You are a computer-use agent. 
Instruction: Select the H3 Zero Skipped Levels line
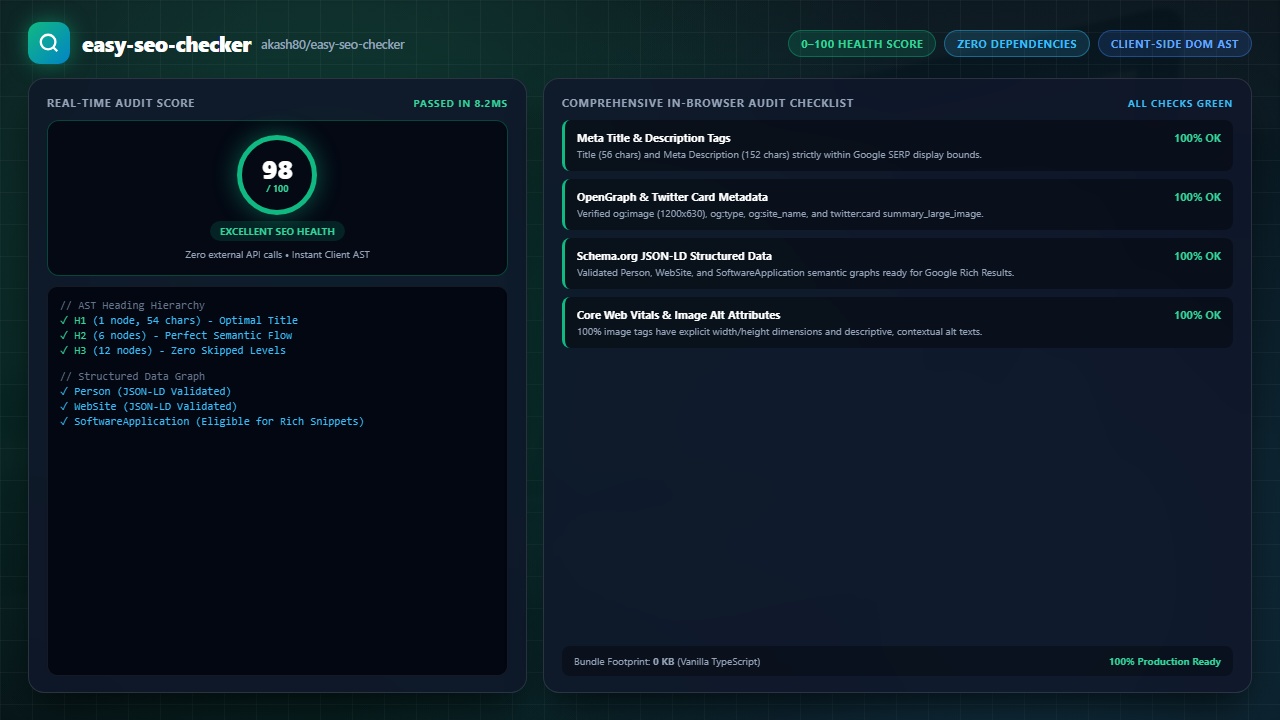point(173,351)
